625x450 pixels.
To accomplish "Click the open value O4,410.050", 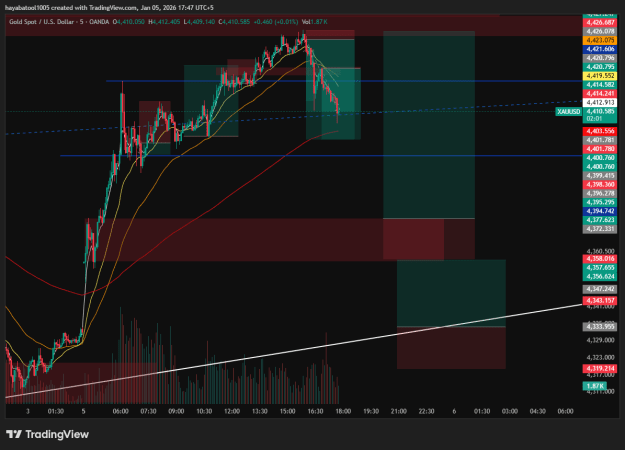I will click(128, 22).
